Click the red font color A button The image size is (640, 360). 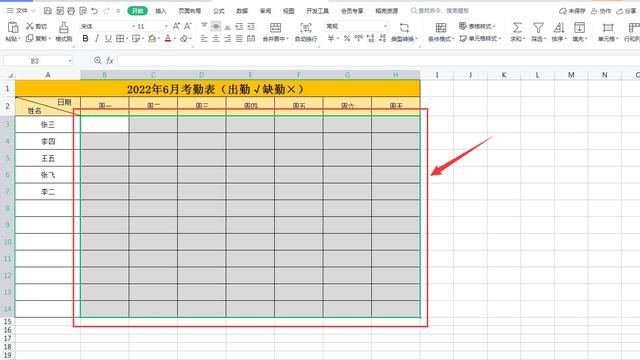pos(168,38)
